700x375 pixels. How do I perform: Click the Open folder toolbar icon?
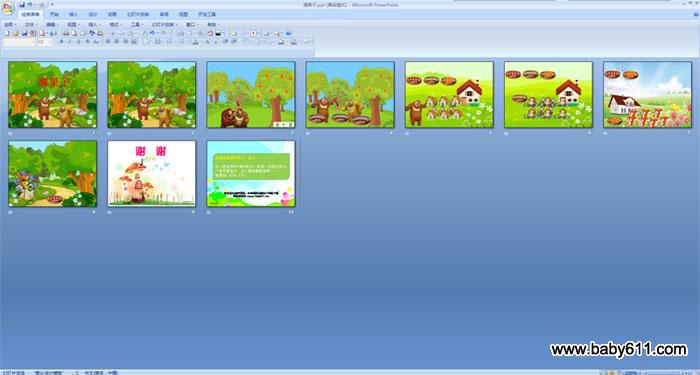[x=15, y=33]
